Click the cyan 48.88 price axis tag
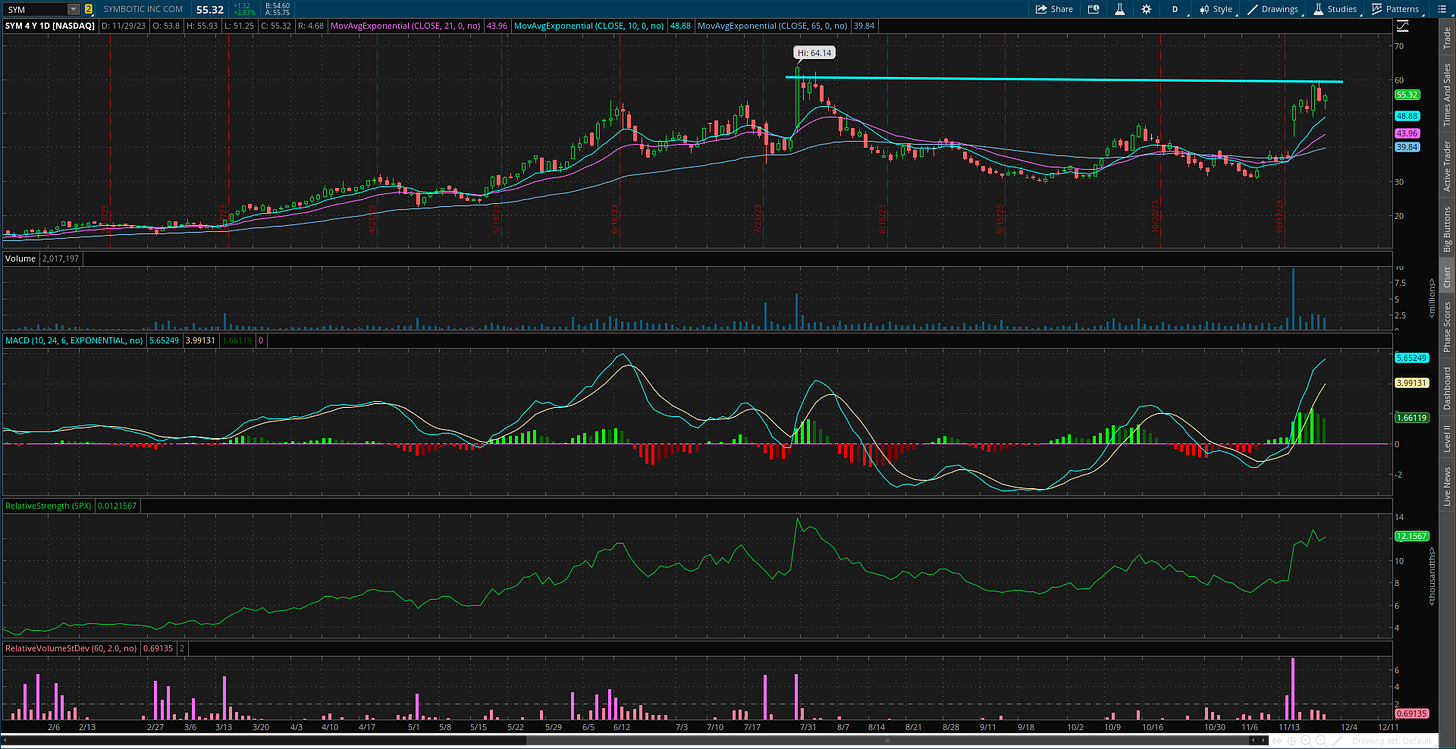The image size is (1456, 749). pyautogui.click(x=1407, y=116)
